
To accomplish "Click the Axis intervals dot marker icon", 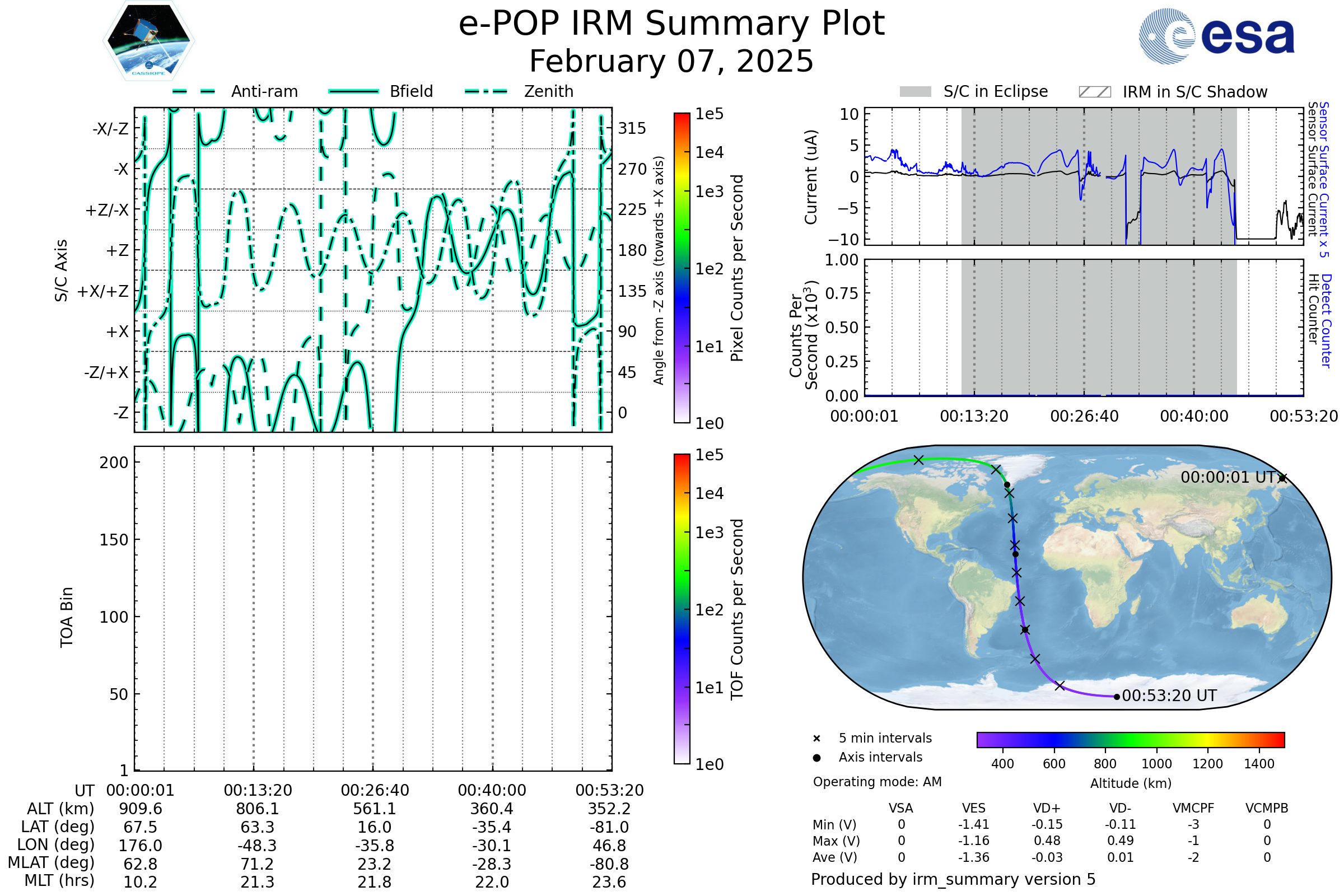I will click(x=816, y=758).
